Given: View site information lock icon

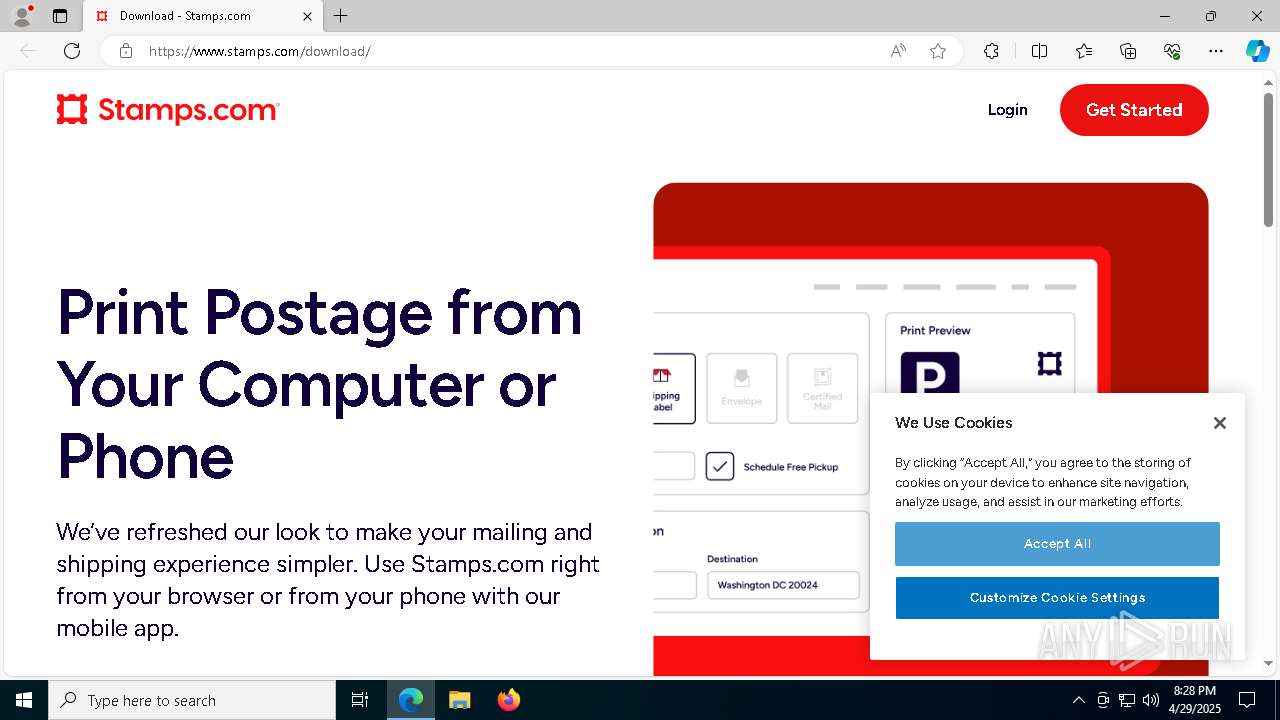Looking at the screenshot, I should pos(126,51).
